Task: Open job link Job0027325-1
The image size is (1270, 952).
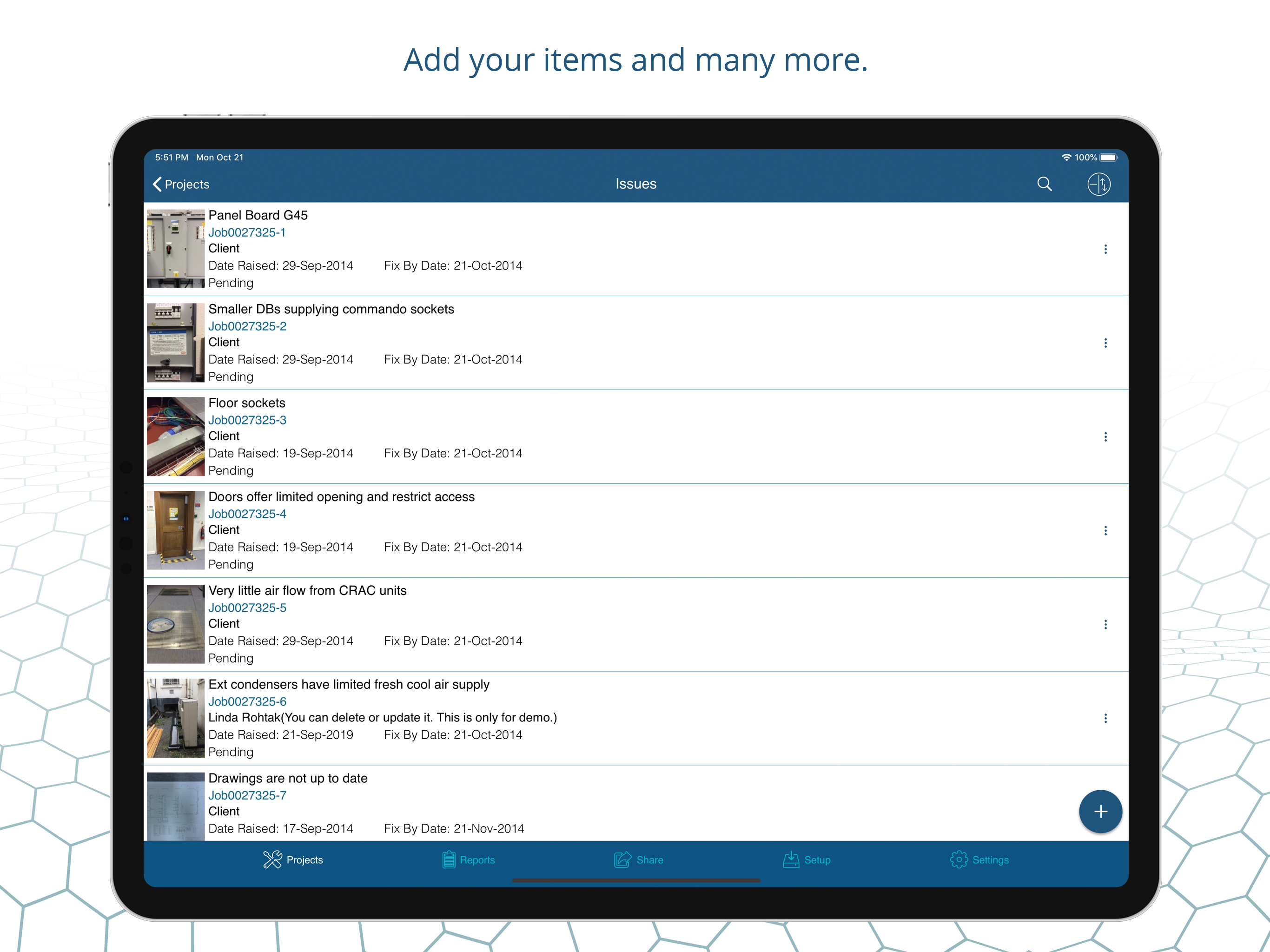Action: pos(246,232)
